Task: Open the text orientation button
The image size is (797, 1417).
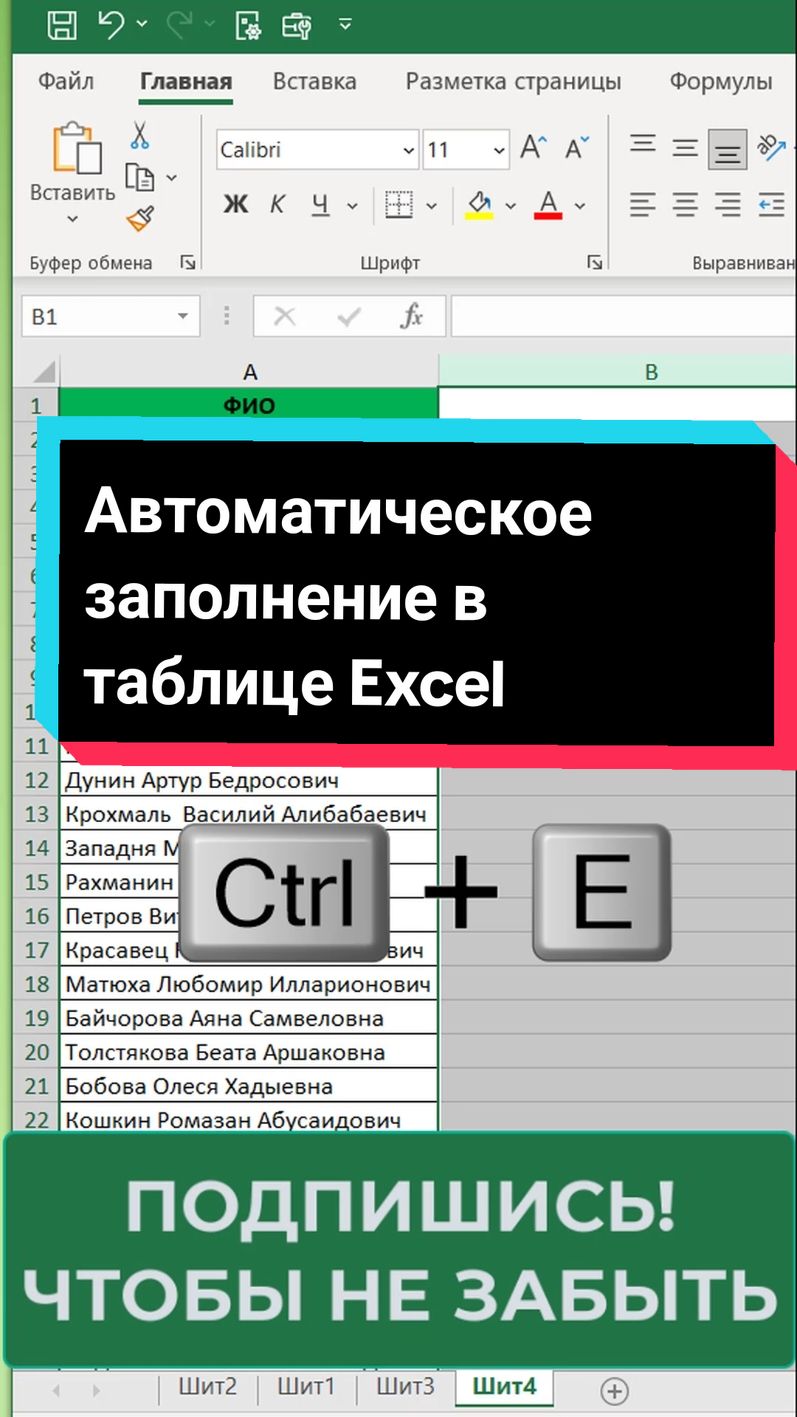Action: pyautogui.click(x=771, y=148)
